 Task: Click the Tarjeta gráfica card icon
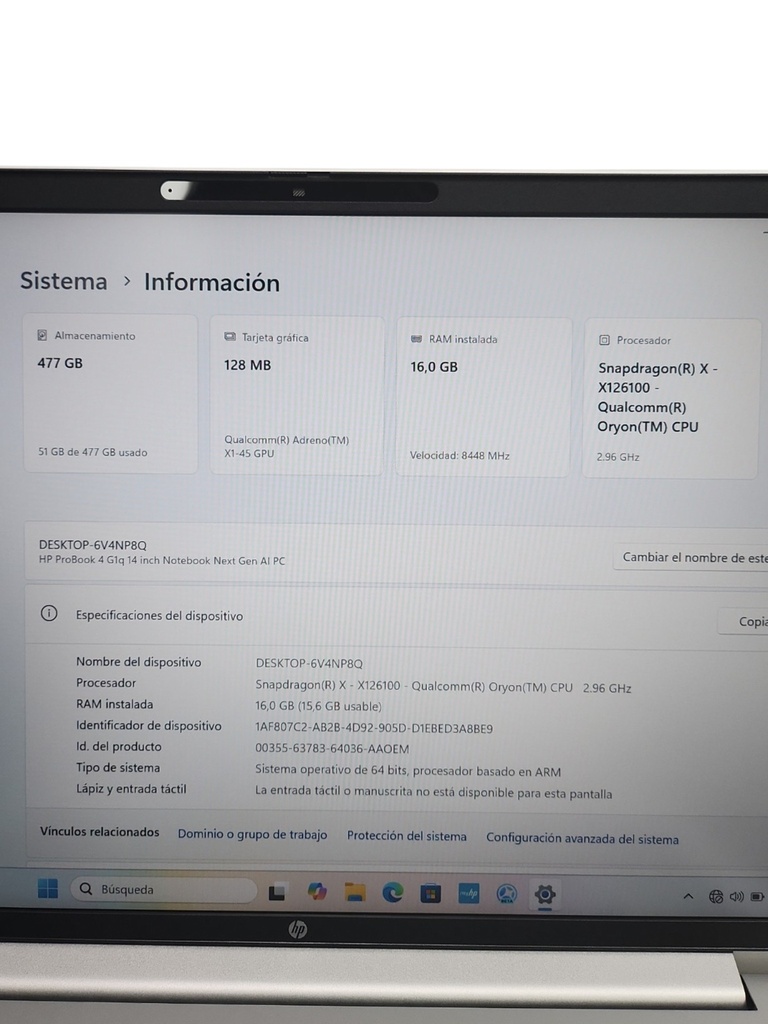[230, 337]
